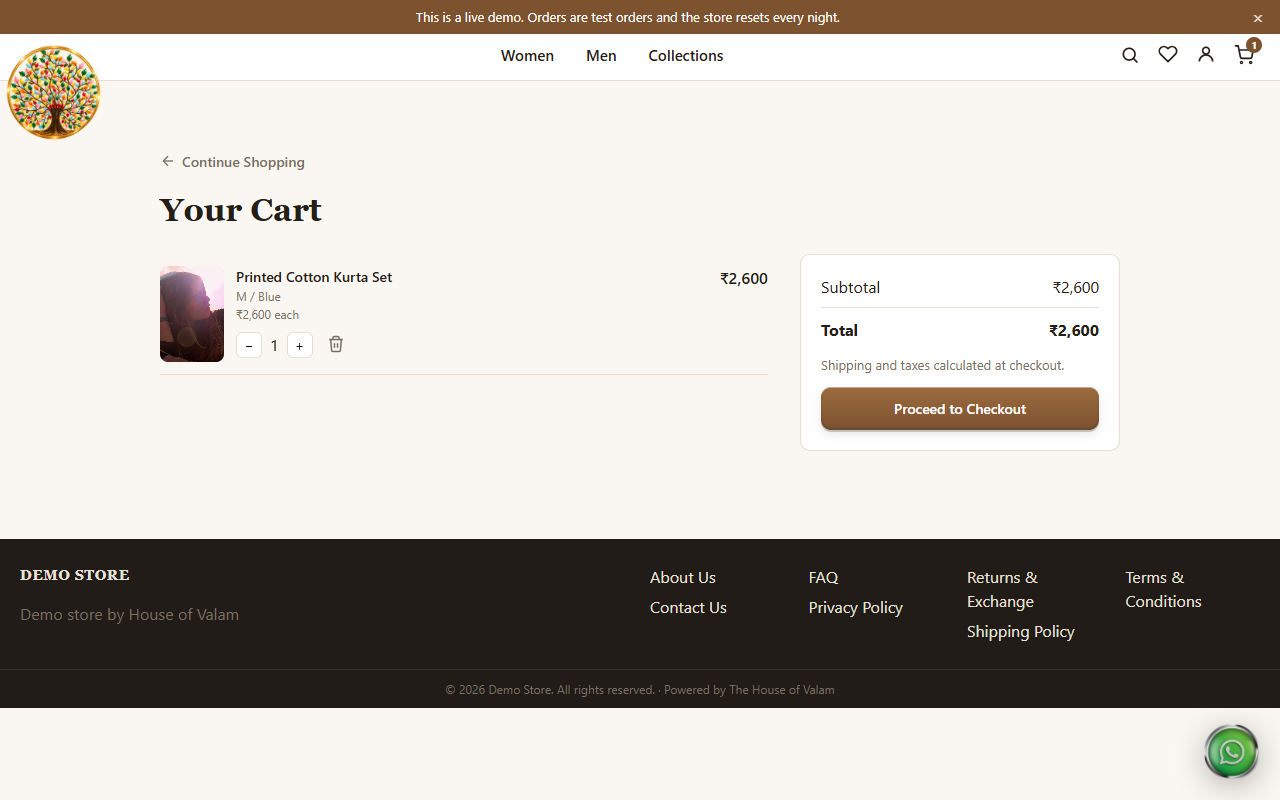This screenshot has width=1280, height=800.
Task: Open Privacy Policy footer link
Action: [x=856, y=607]
